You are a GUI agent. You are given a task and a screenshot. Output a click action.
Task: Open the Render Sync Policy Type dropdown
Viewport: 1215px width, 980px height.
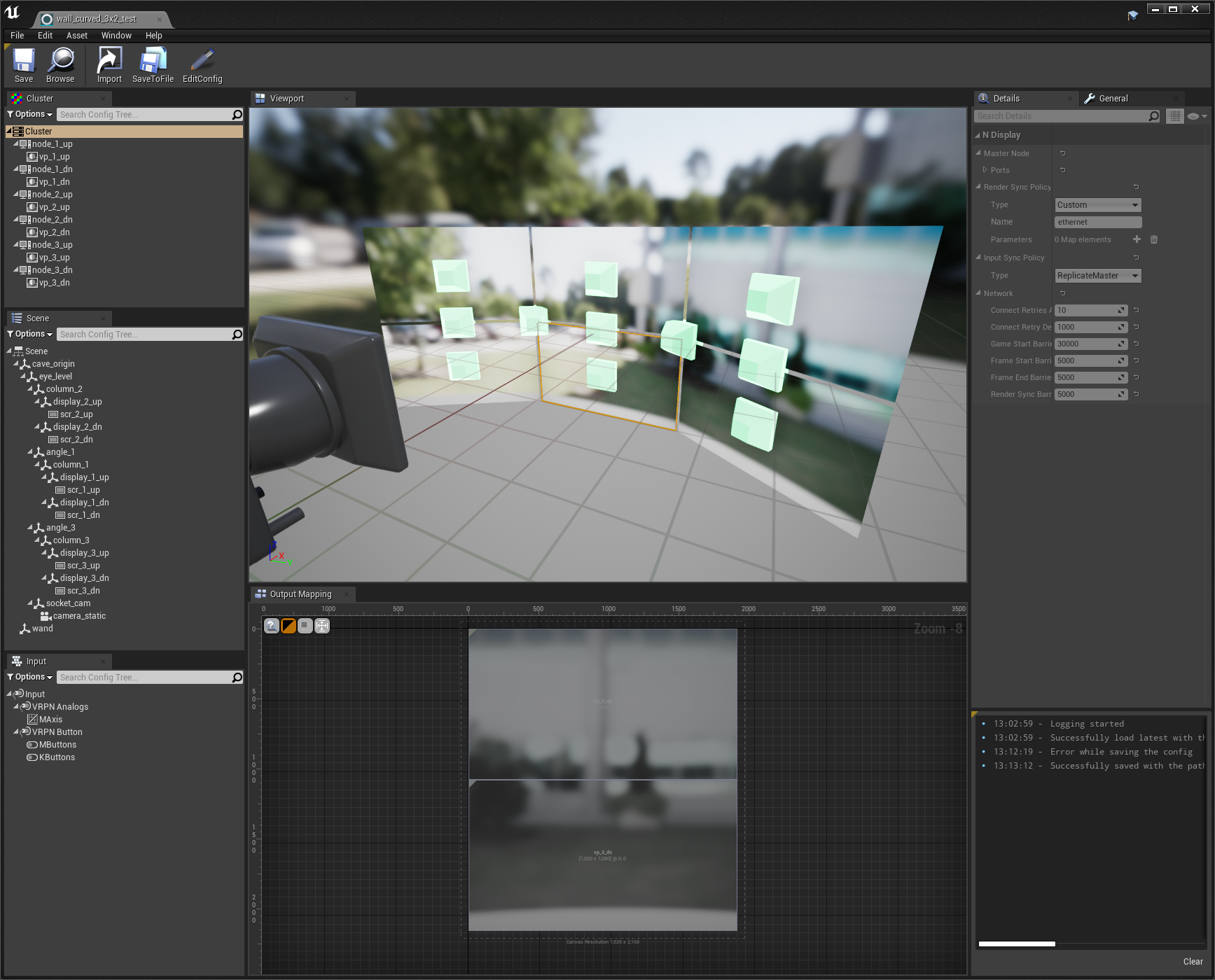(x=1098, y=205)
